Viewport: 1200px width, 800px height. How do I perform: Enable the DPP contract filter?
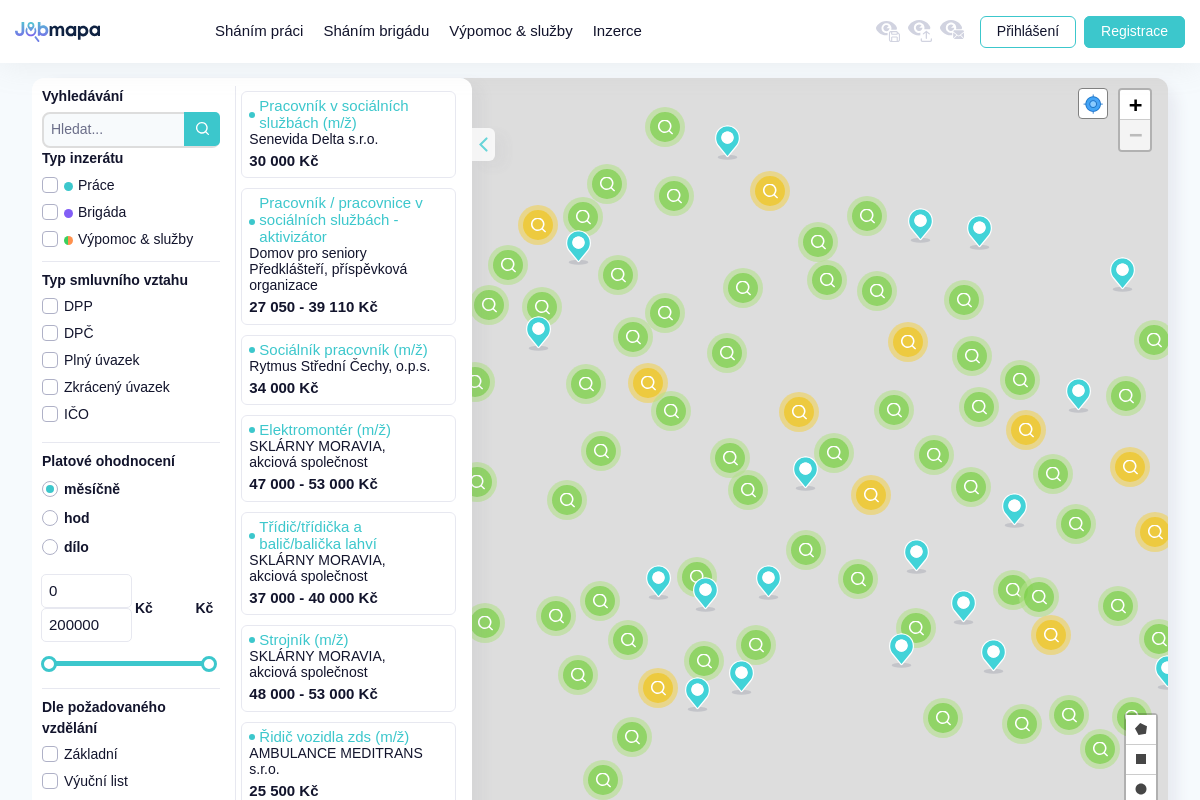click(x=50, y=306)
